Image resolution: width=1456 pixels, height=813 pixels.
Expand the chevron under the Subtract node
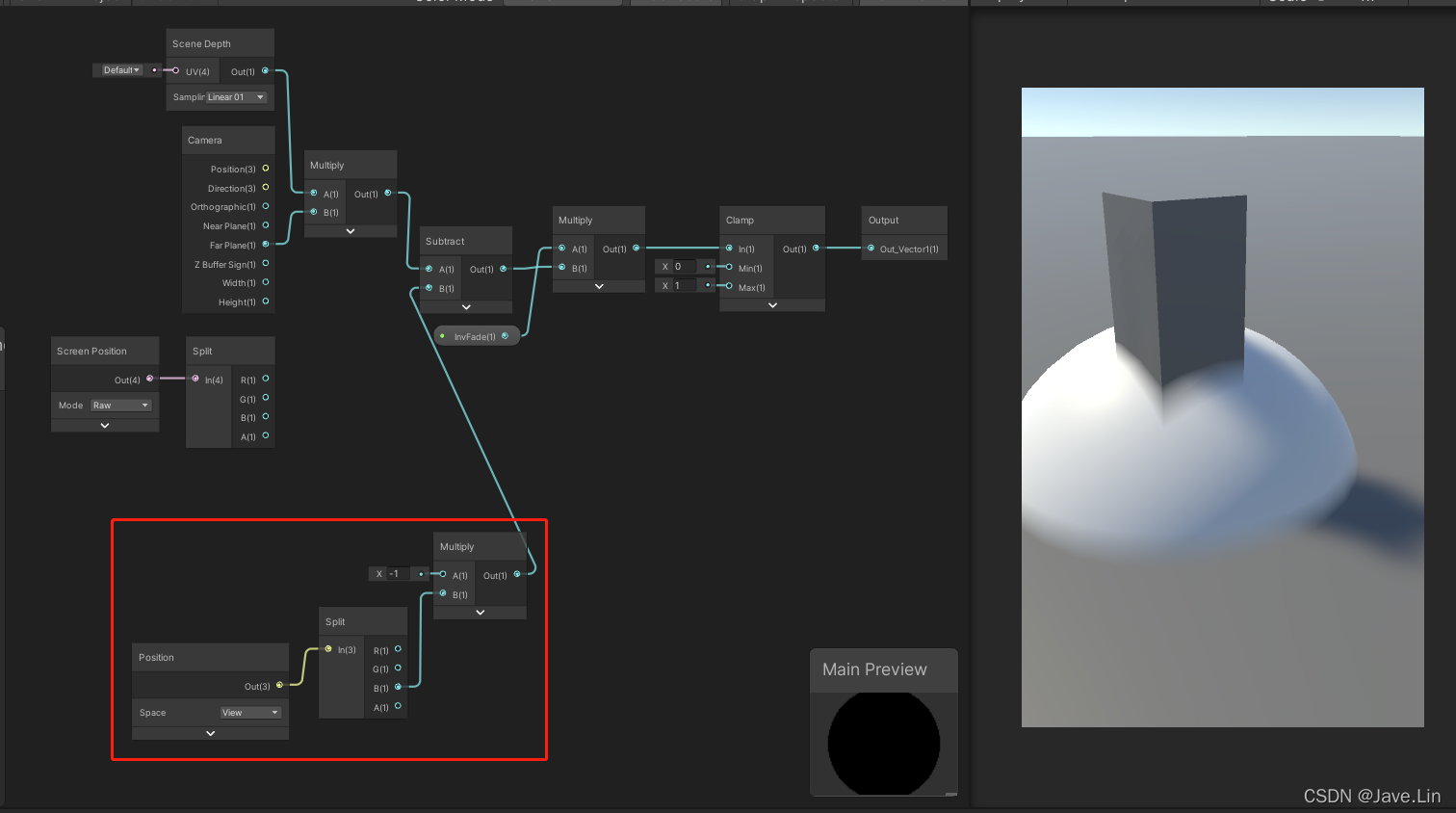[466, 307]
